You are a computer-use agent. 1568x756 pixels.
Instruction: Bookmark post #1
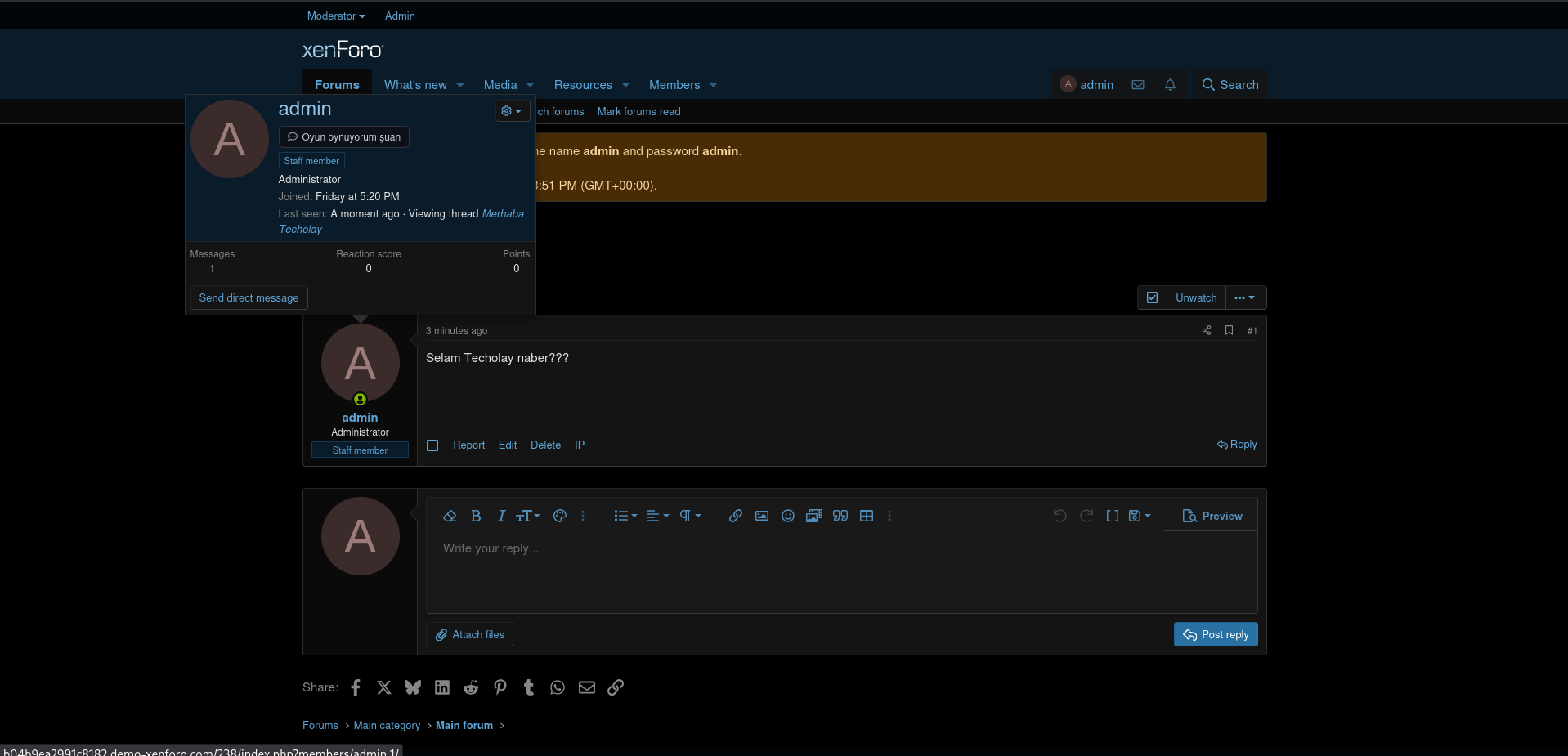point(1229,330)
